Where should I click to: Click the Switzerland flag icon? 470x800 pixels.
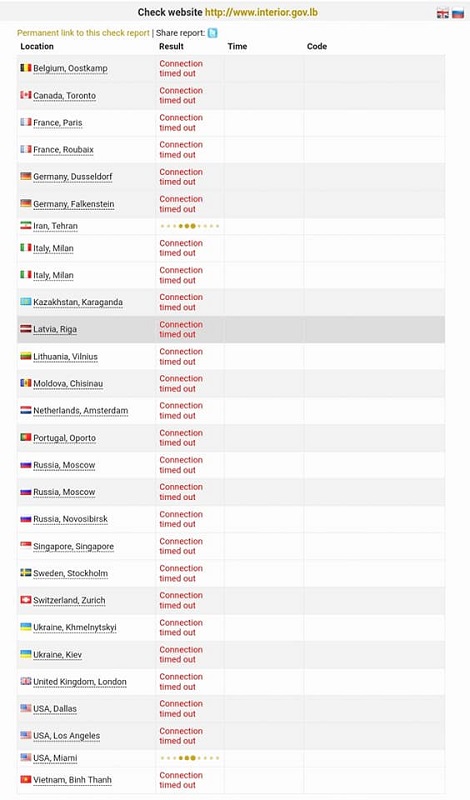click(26, 599)
